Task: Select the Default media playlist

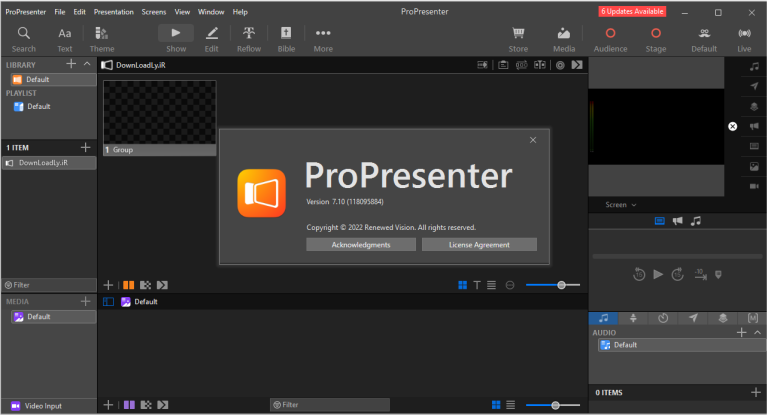Action: (x=53, y=317)
